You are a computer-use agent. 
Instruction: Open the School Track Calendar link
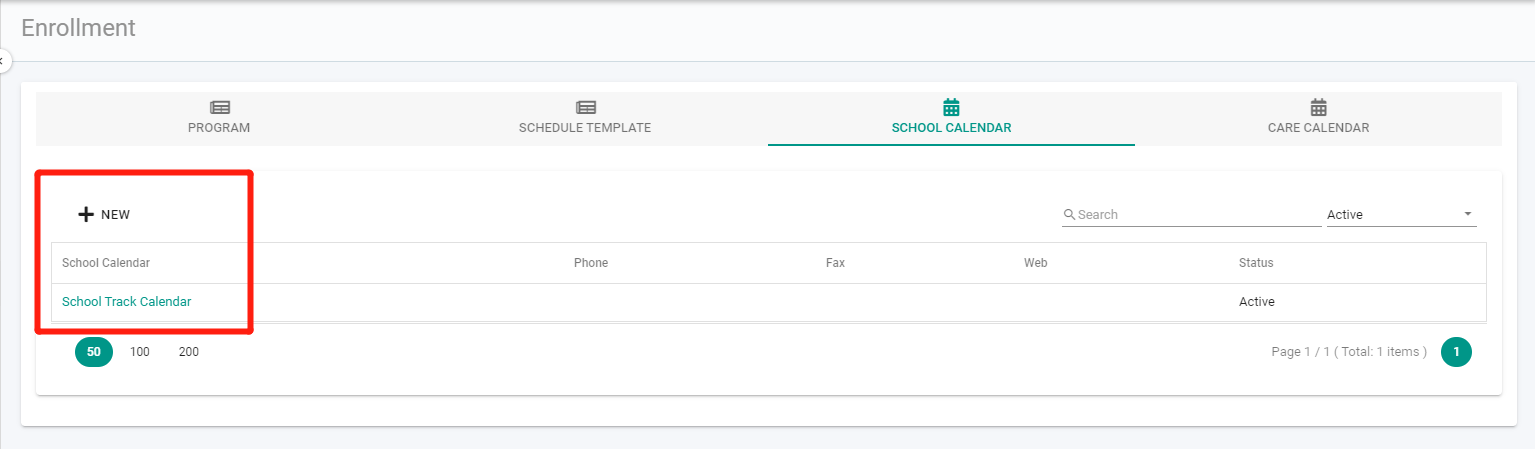tap(126, 301)
